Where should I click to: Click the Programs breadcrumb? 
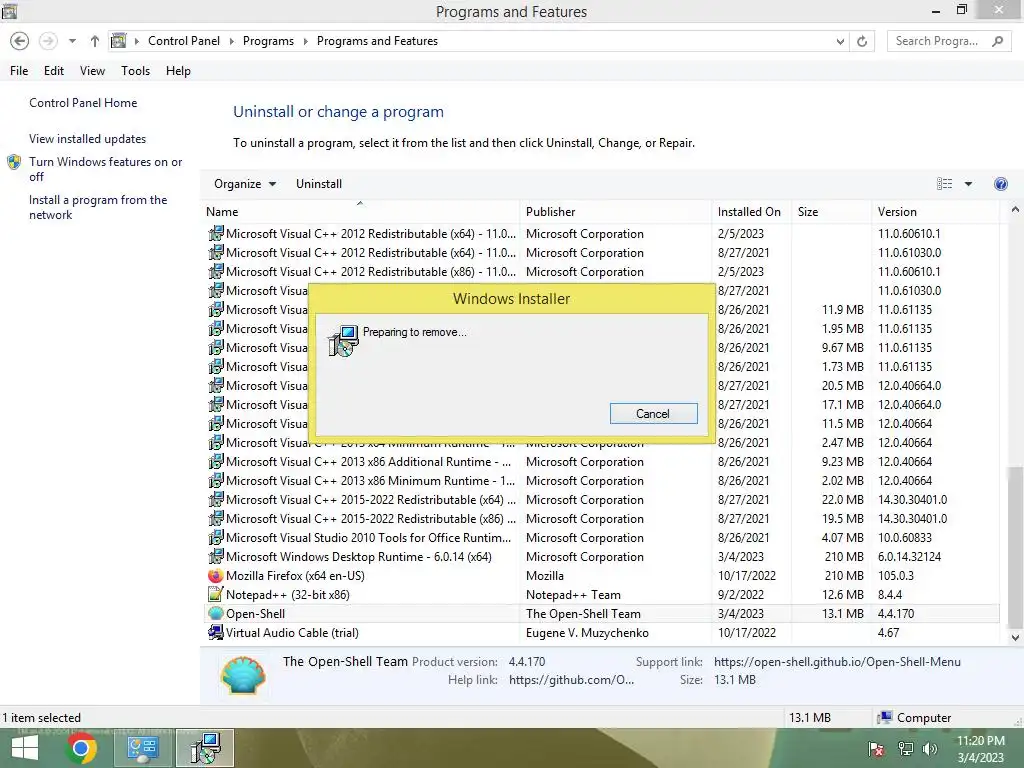pyautogui.click(x=268, y=40)
